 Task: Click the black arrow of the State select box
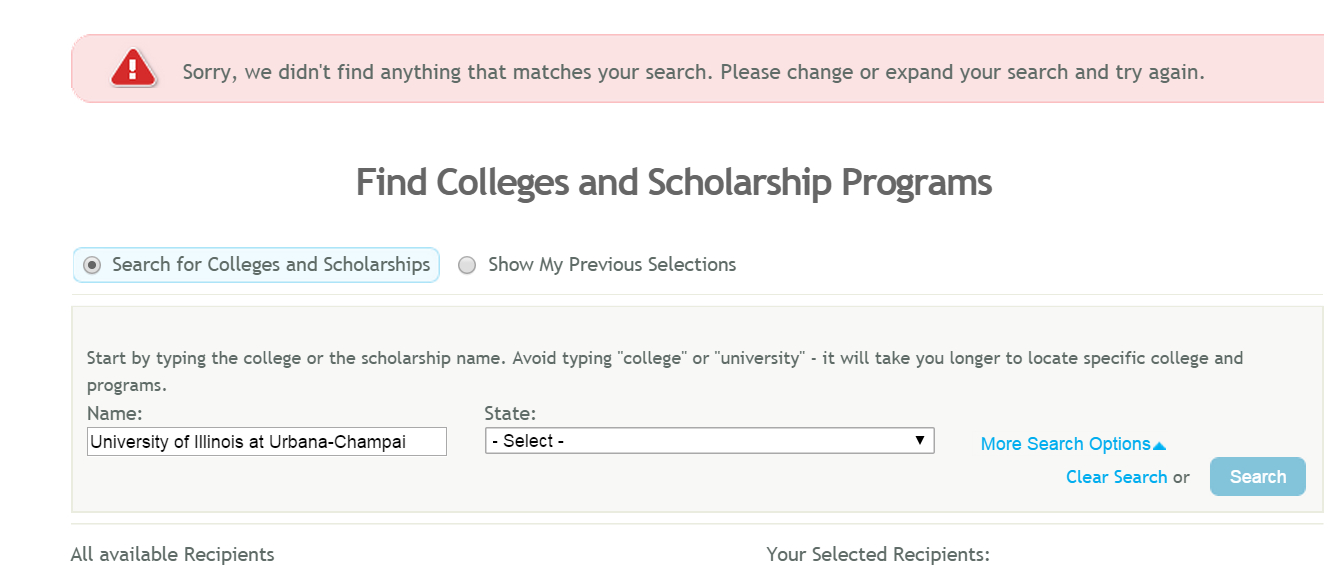919,441
